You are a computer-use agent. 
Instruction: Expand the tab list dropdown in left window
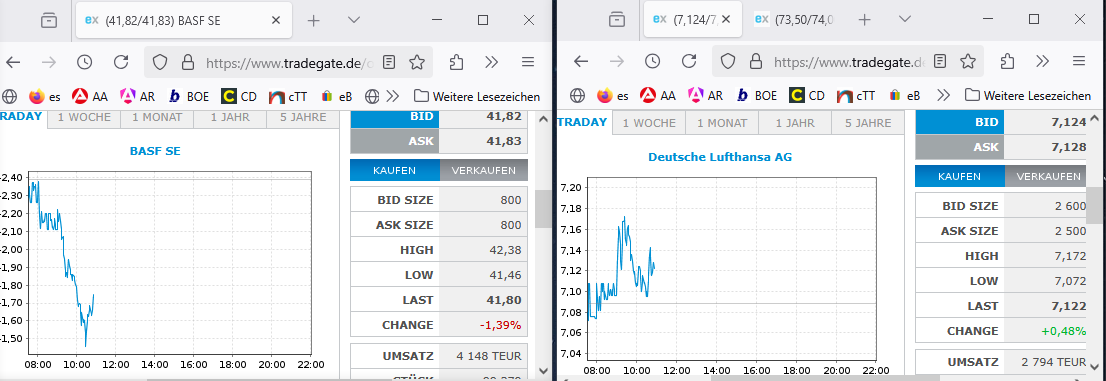(355, 20)
